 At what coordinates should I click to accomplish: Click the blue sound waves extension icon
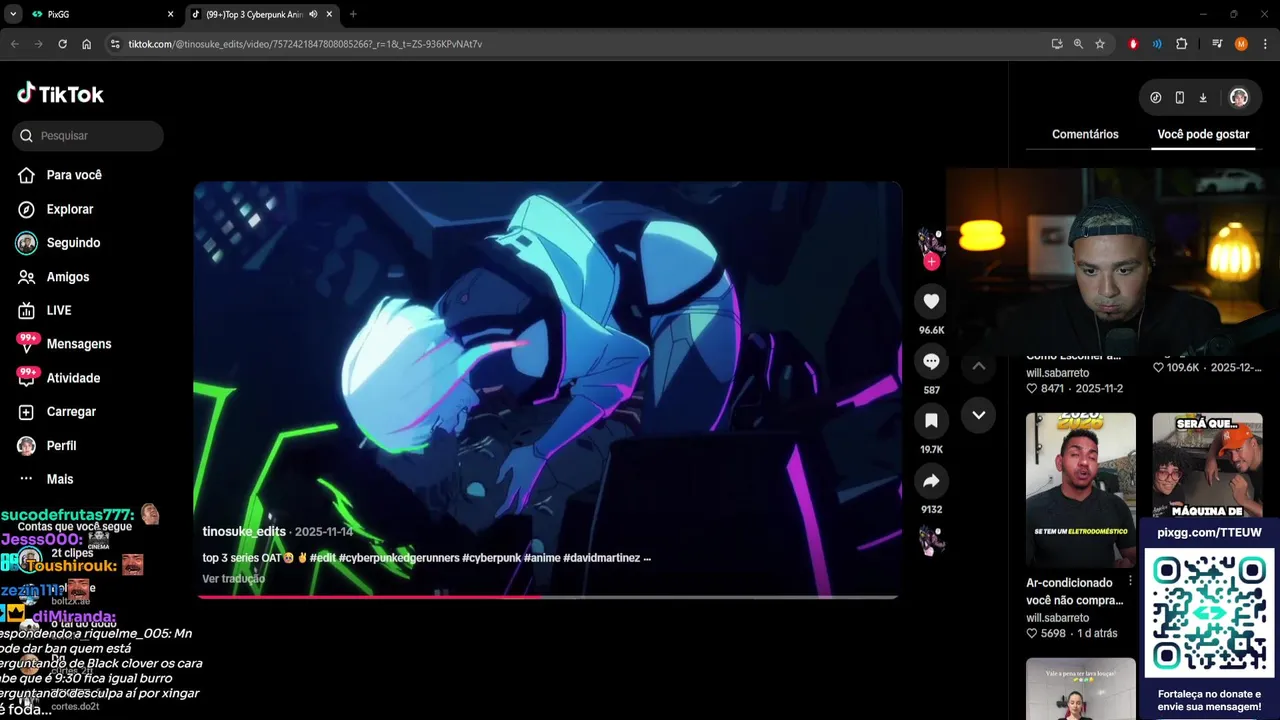(x=1157, y=44)
